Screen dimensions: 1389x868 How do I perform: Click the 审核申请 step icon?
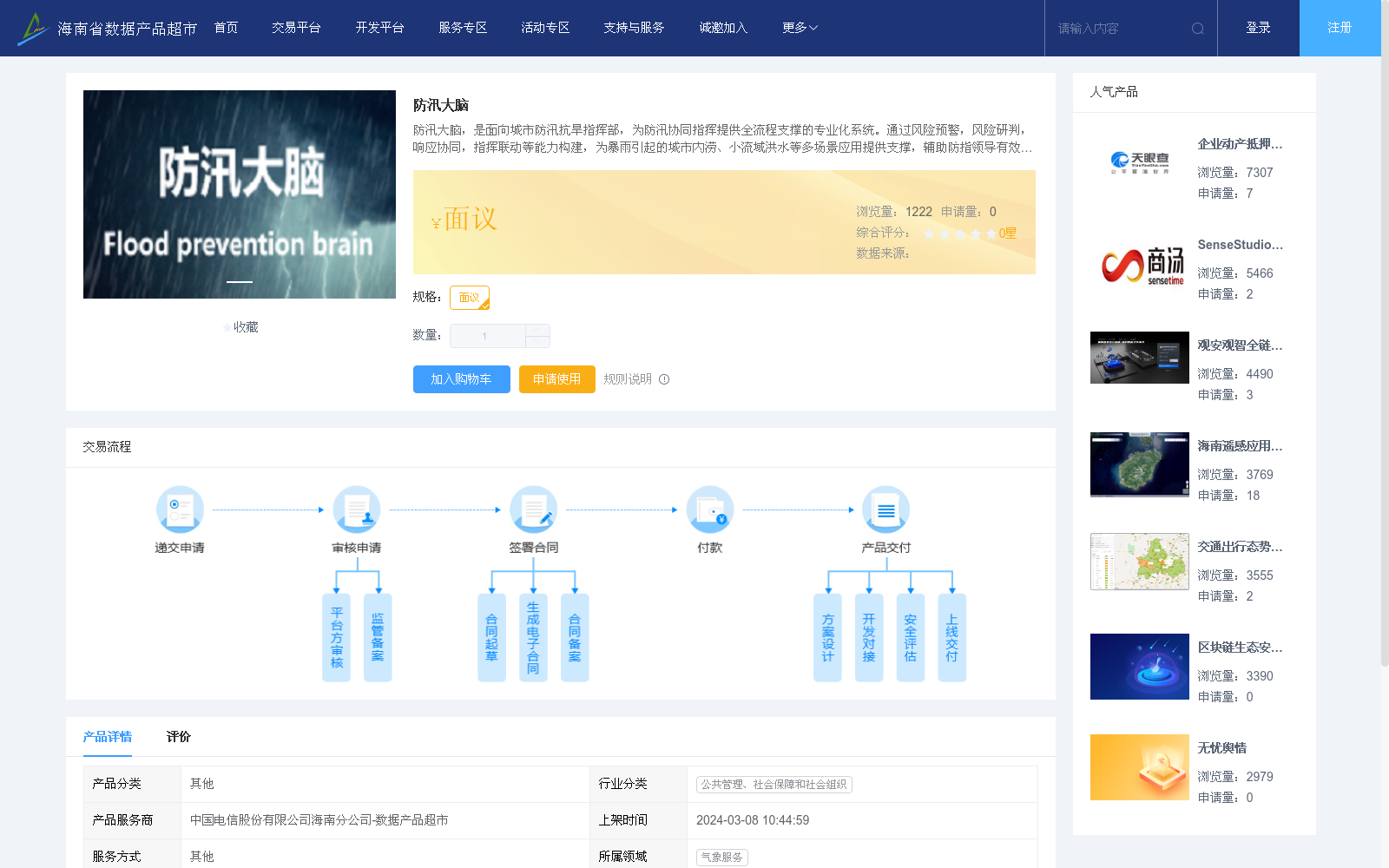click(x=357, y=510)
